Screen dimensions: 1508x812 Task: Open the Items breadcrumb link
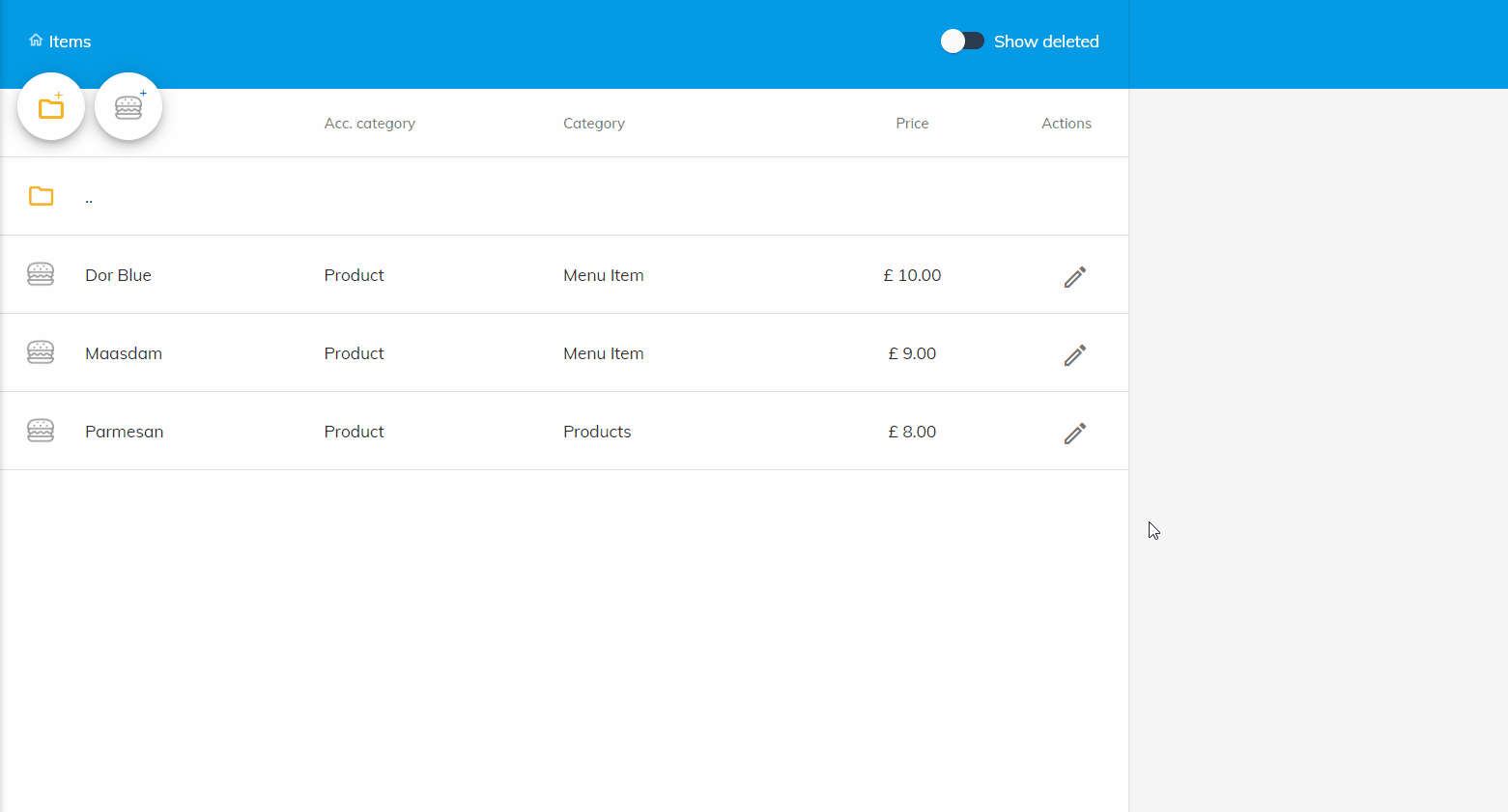(70, 42)
